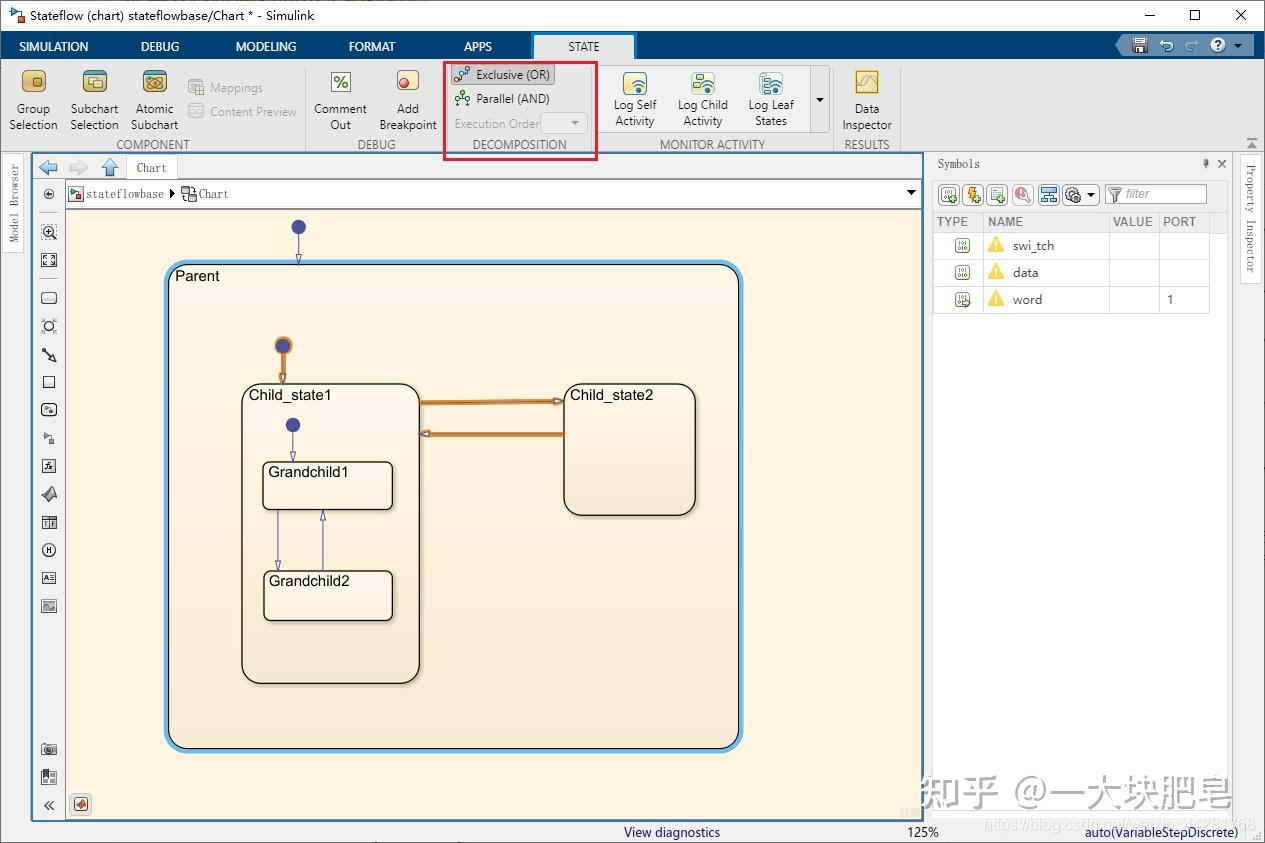Open the Data Inspector
This screenshot has width=1265, height=843.
click(866, 101)
